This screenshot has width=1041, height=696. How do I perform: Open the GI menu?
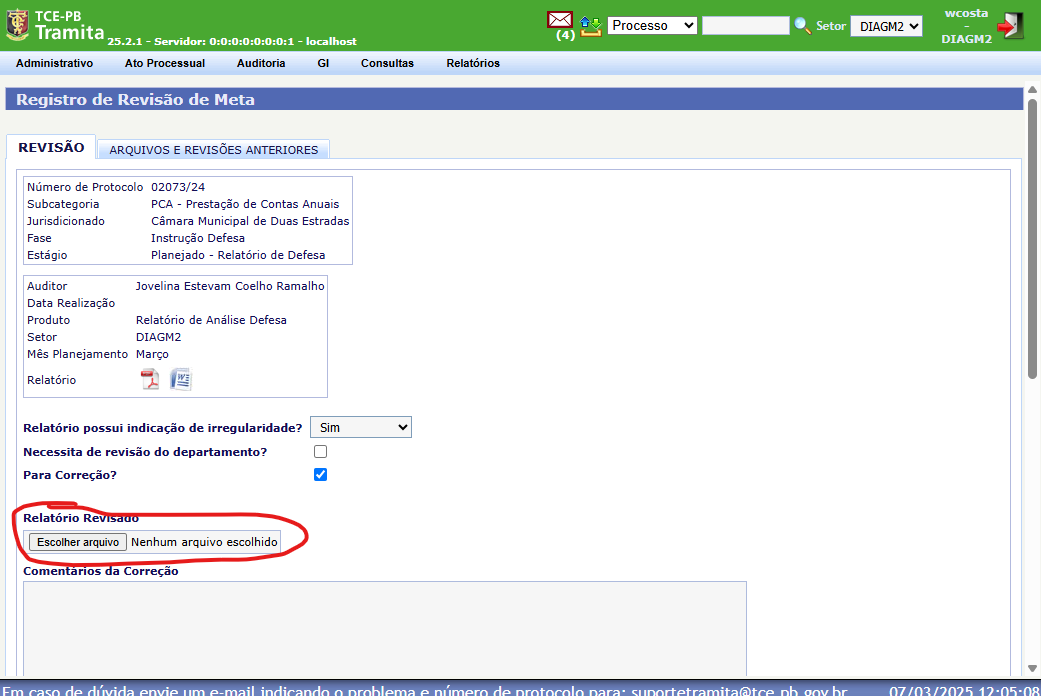click(x=323, y=63)
